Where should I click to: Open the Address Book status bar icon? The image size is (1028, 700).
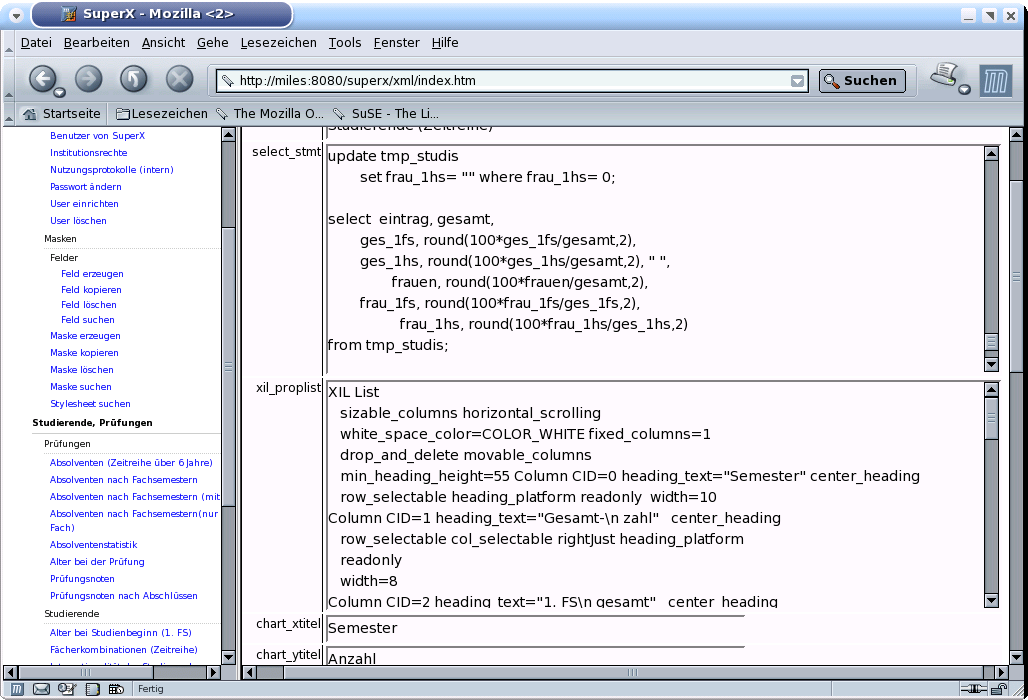coord(92,689)
